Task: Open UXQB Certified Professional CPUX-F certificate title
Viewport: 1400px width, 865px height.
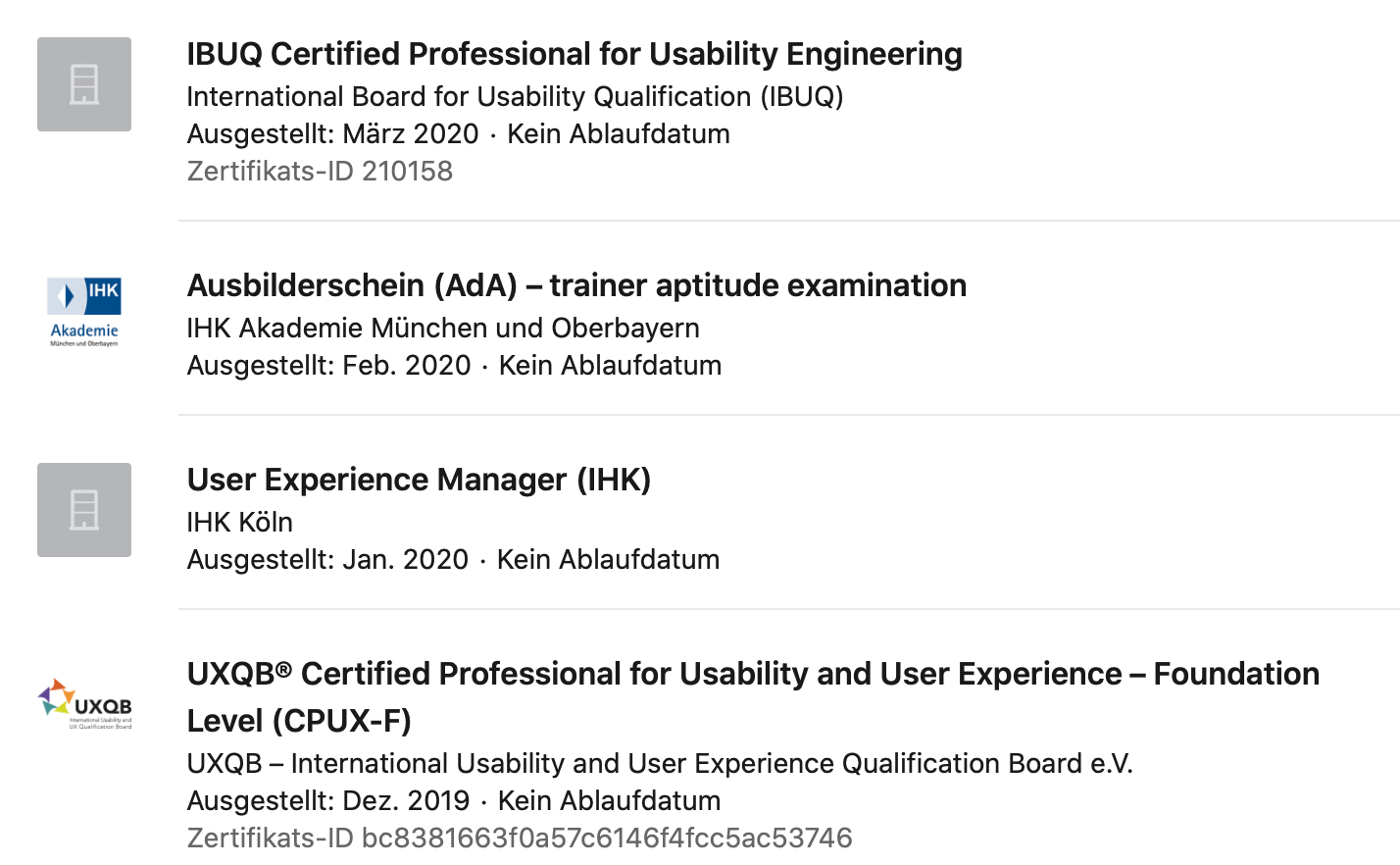Action: 753,697
